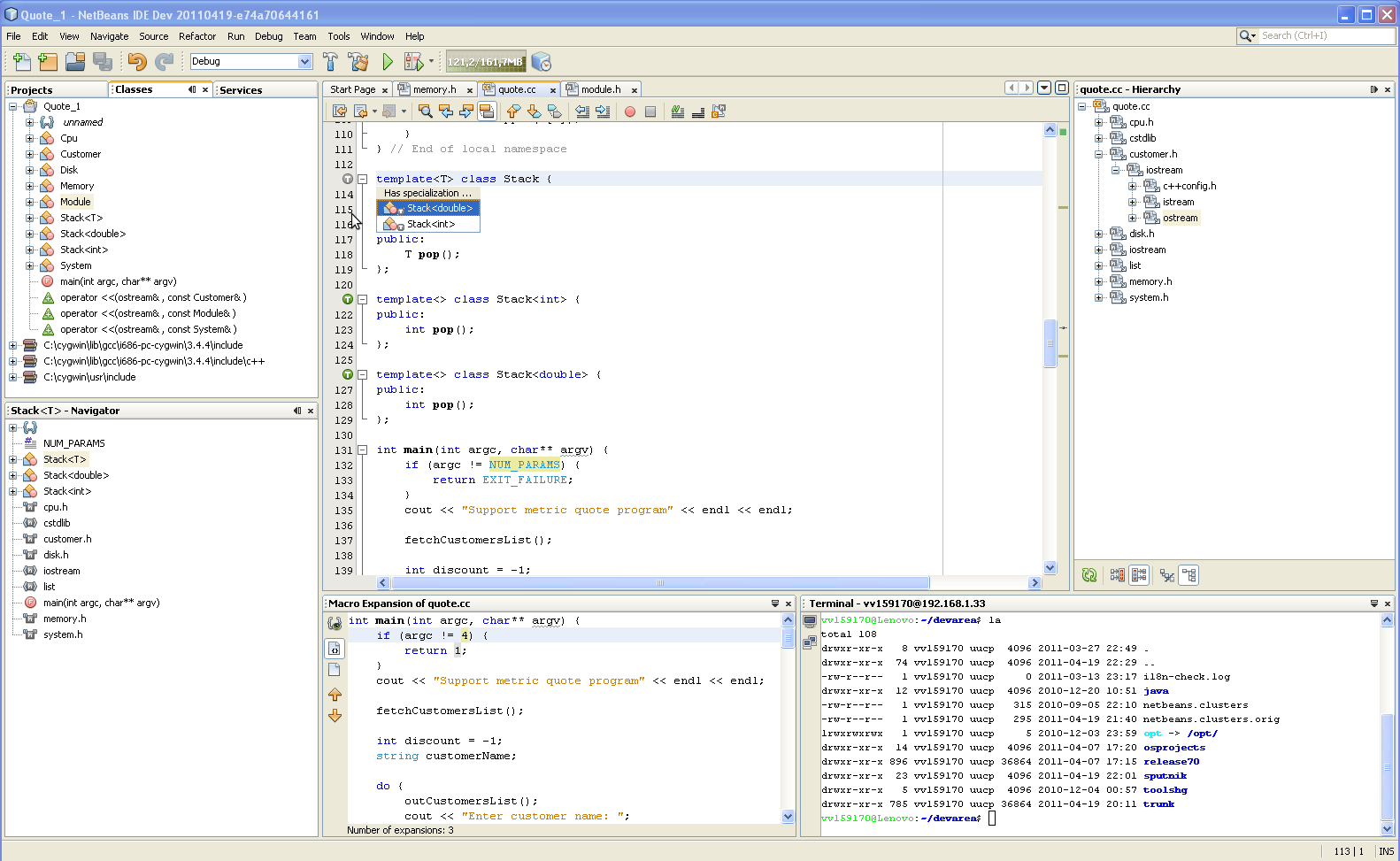
Task: Toggle macro expansion local context button
Action: tap(335, 649)
